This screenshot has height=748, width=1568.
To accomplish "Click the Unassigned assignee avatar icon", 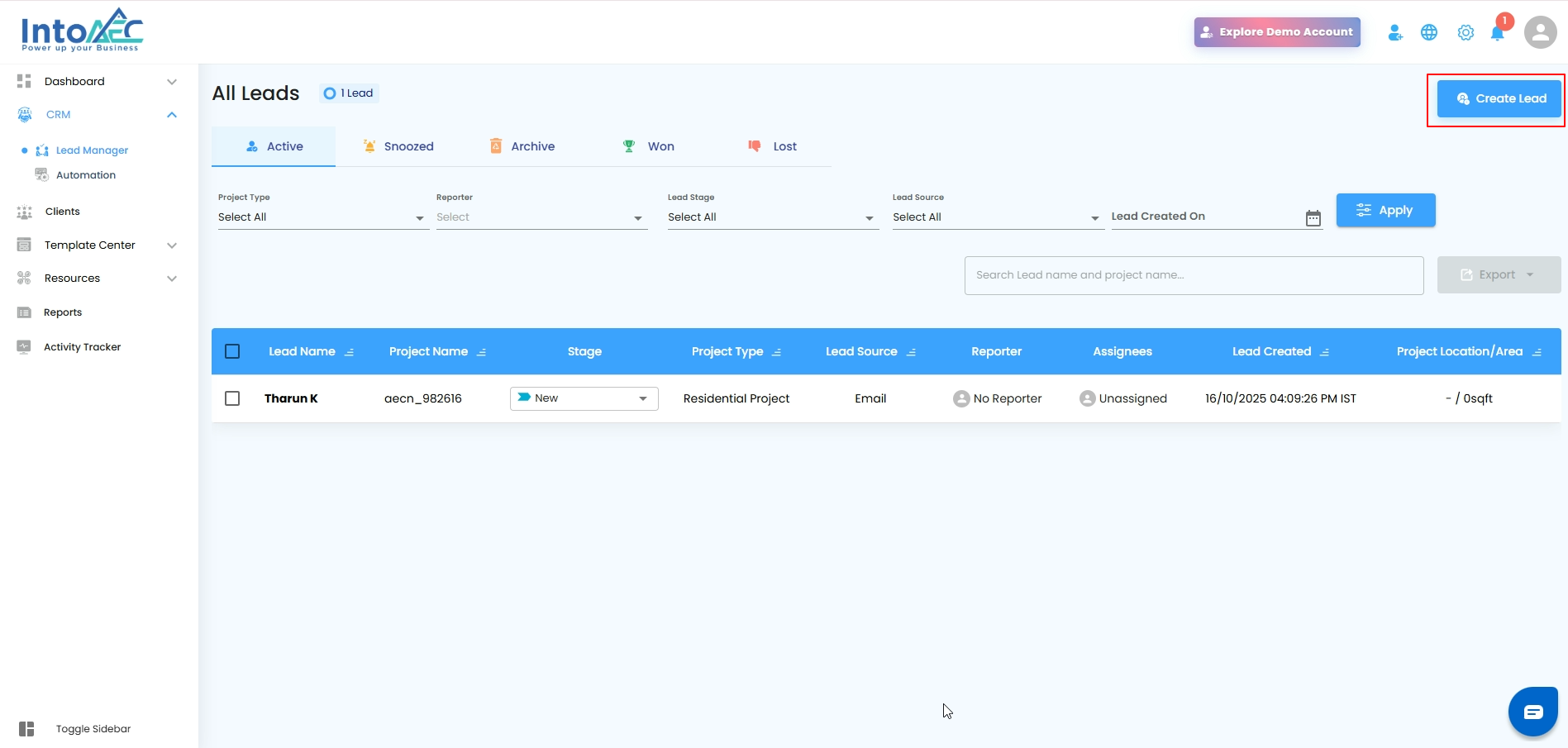I will pyautogui.click(x=1088, y=398).
